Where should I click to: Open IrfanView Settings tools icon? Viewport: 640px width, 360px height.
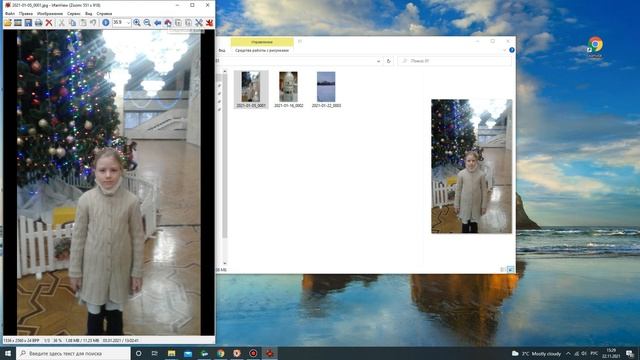199,22
